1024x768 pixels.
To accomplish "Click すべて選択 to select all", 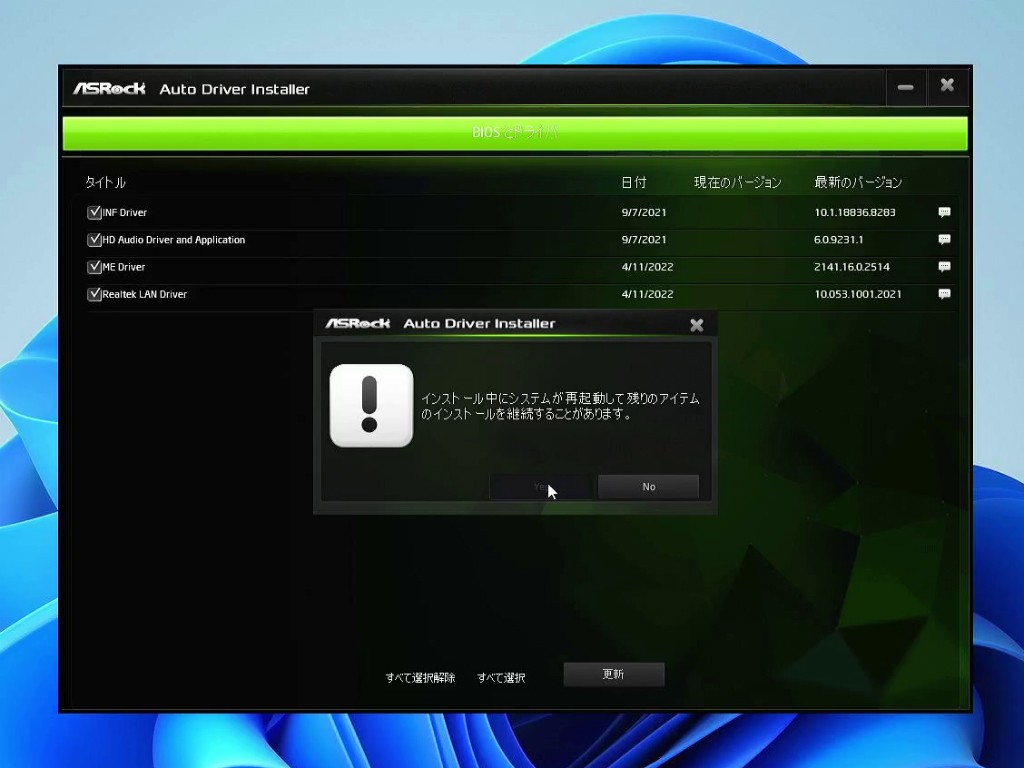I will [x=501, y=678].
